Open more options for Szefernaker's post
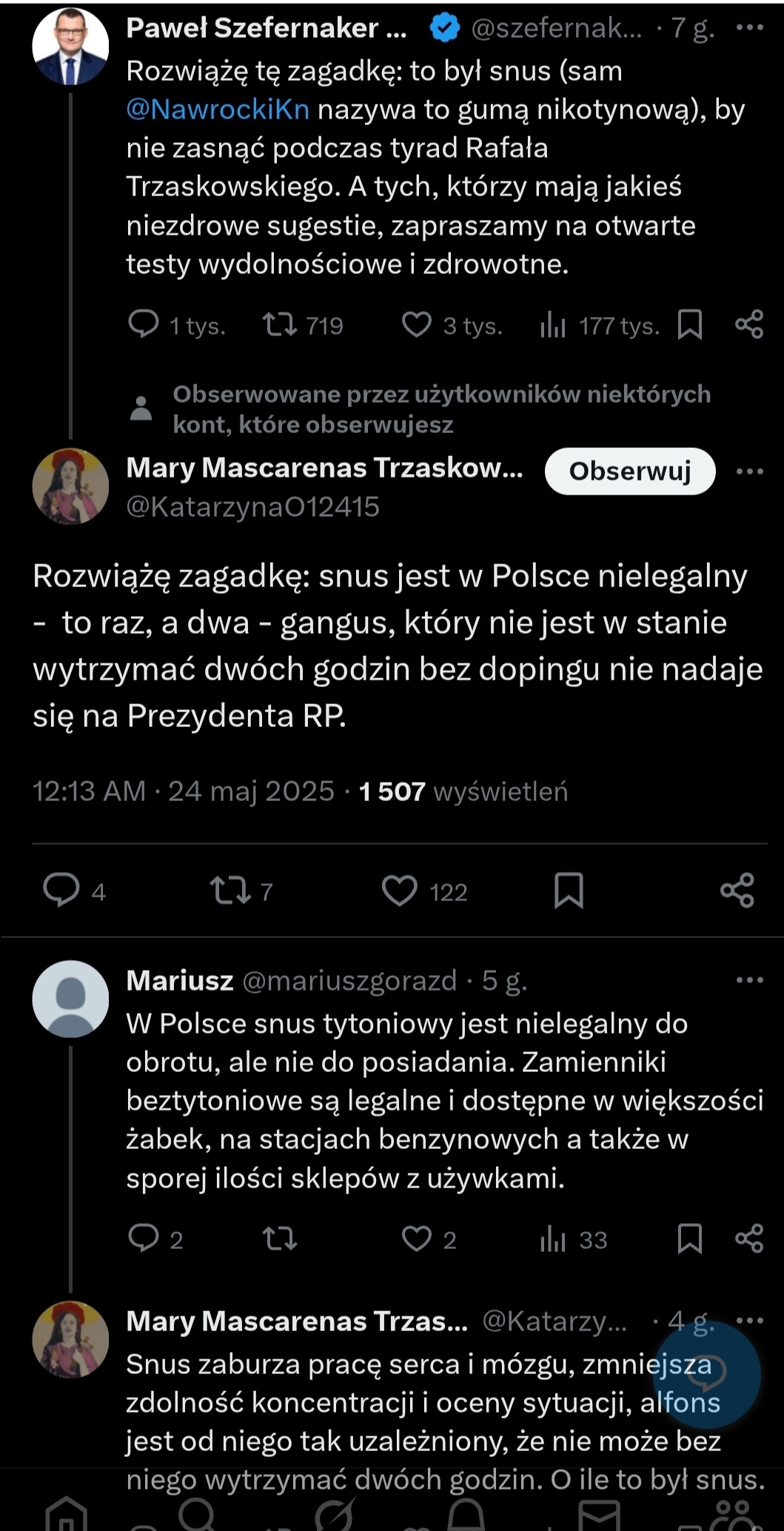Screen dimensions: 784x1531 (749, 28)
